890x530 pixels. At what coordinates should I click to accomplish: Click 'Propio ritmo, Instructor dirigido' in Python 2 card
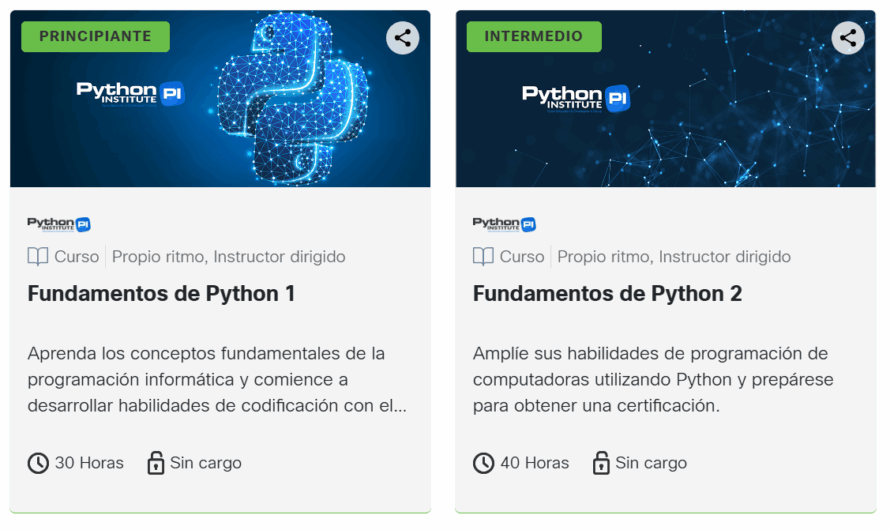674,256
